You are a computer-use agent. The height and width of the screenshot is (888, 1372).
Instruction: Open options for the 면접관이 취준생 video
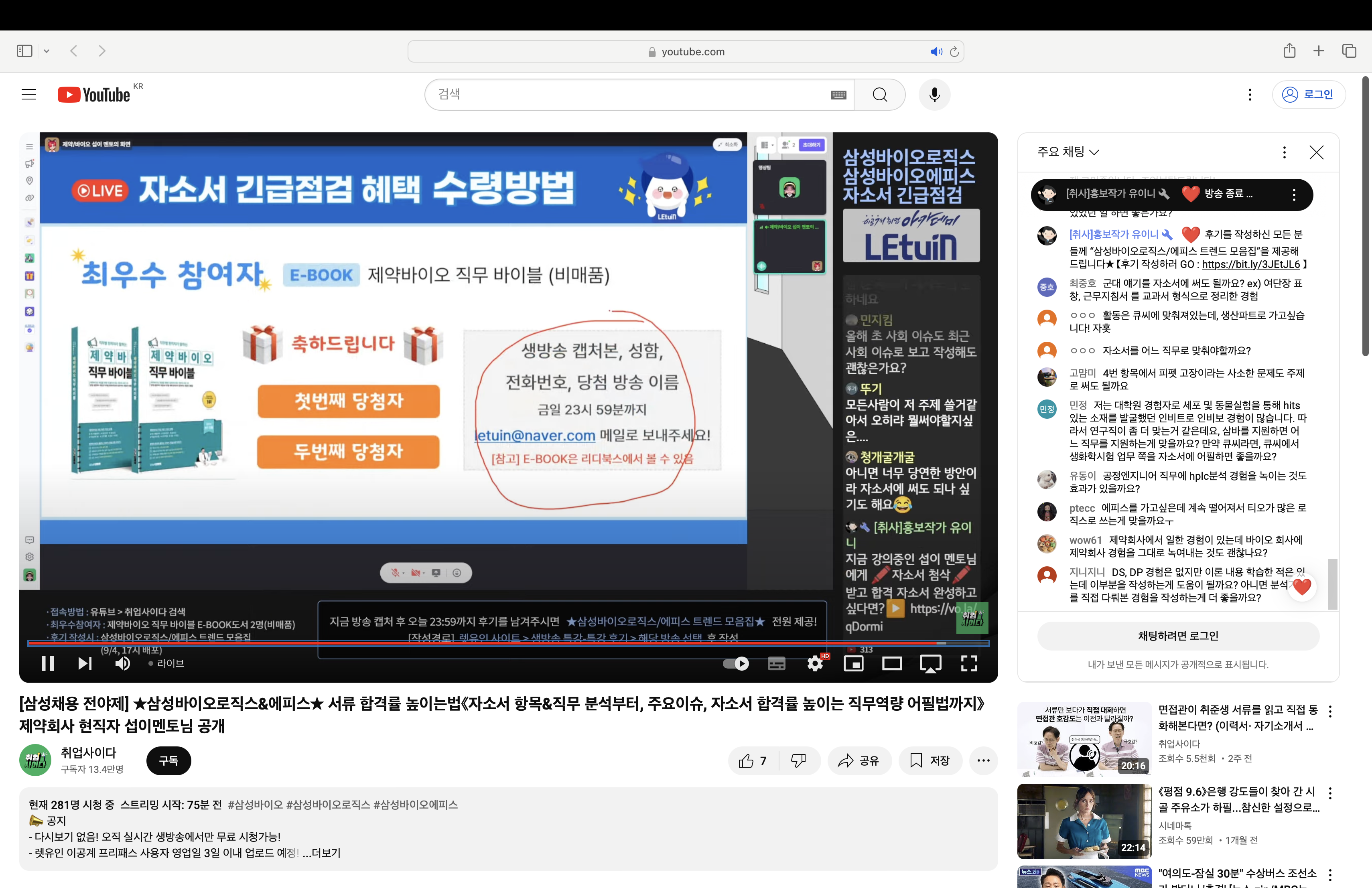(x=1330, y=711)
